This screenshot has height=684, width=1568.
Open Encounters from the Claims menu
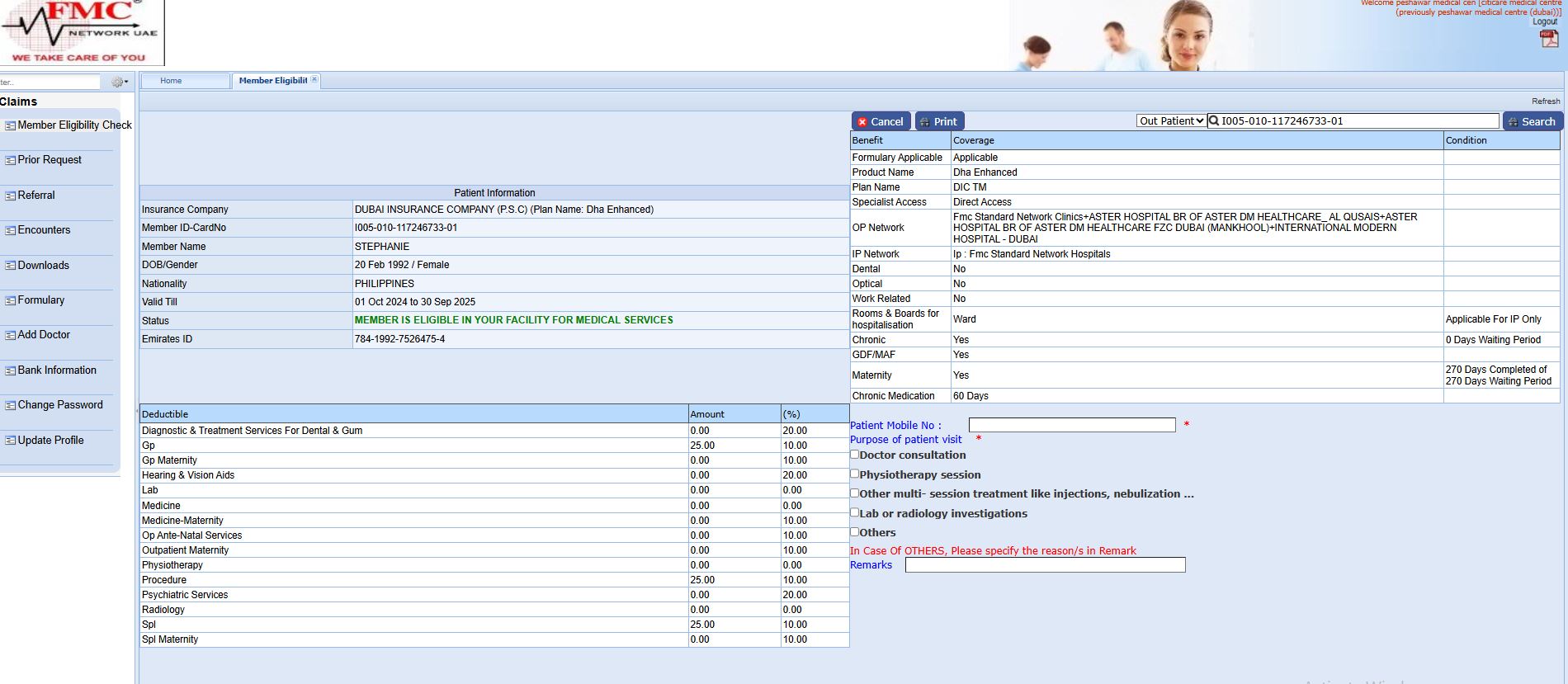tap(44, 230)
